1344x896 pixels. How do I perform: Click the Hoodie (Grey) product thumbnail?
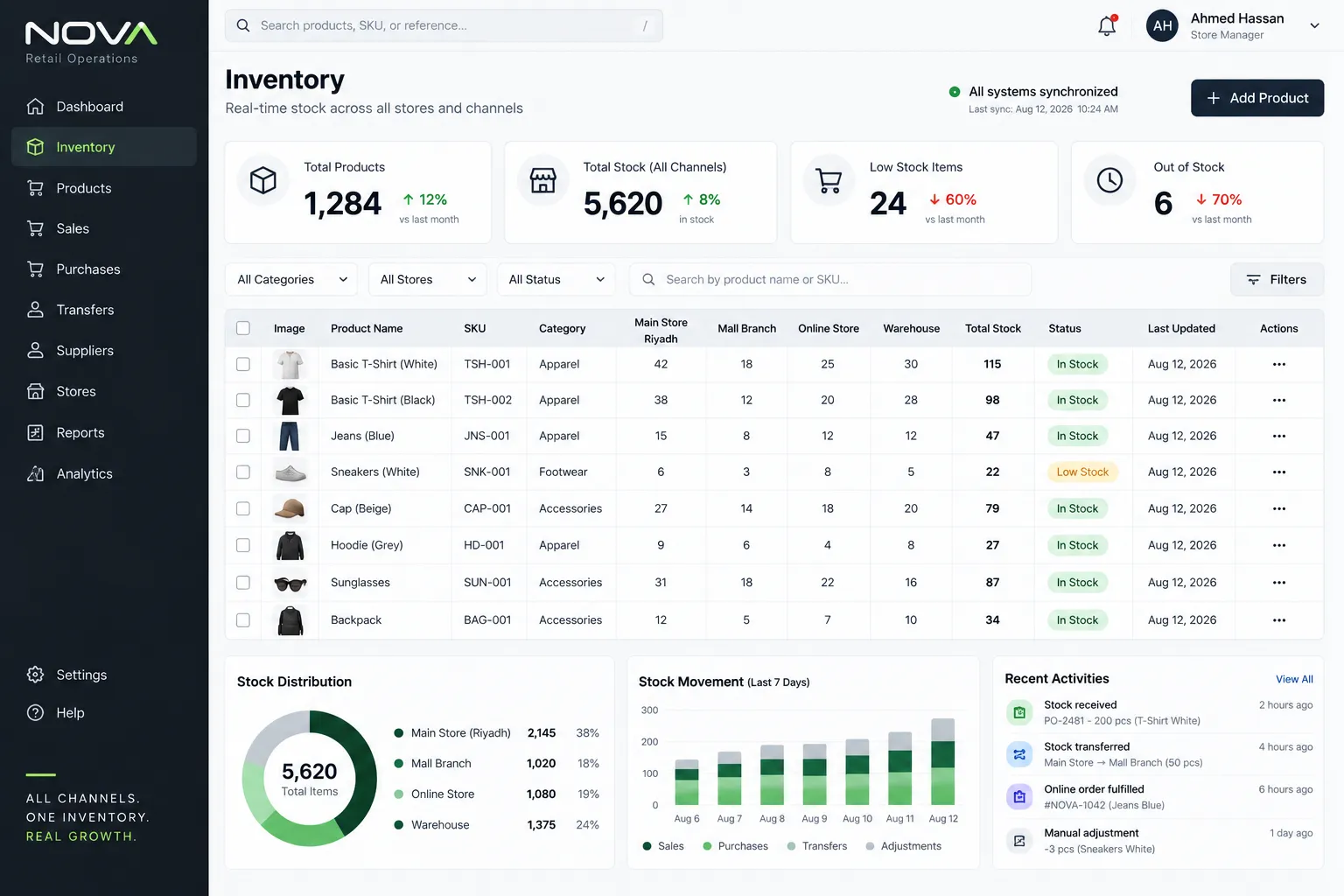click(290, 545)
